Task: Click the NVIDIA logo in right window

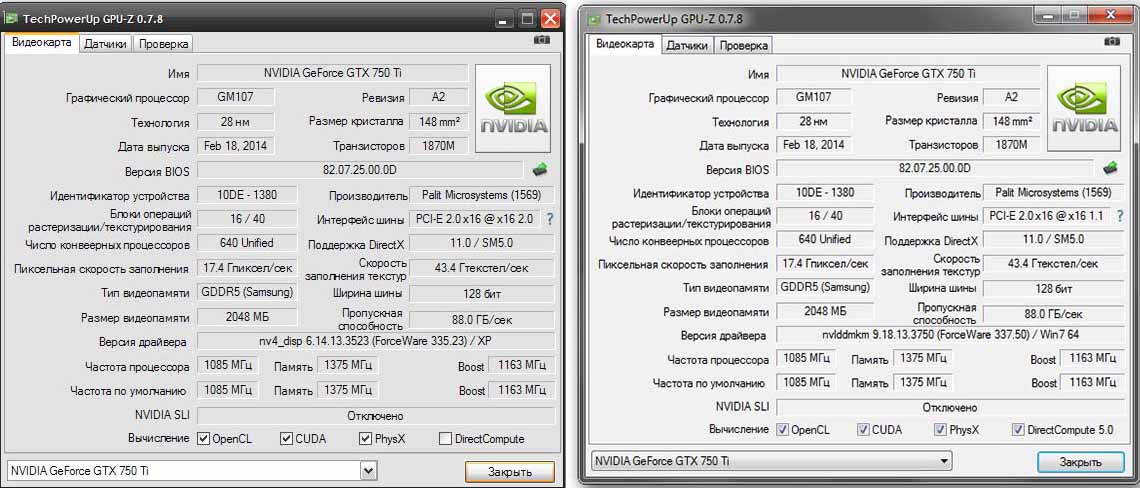Action: 1083,108
